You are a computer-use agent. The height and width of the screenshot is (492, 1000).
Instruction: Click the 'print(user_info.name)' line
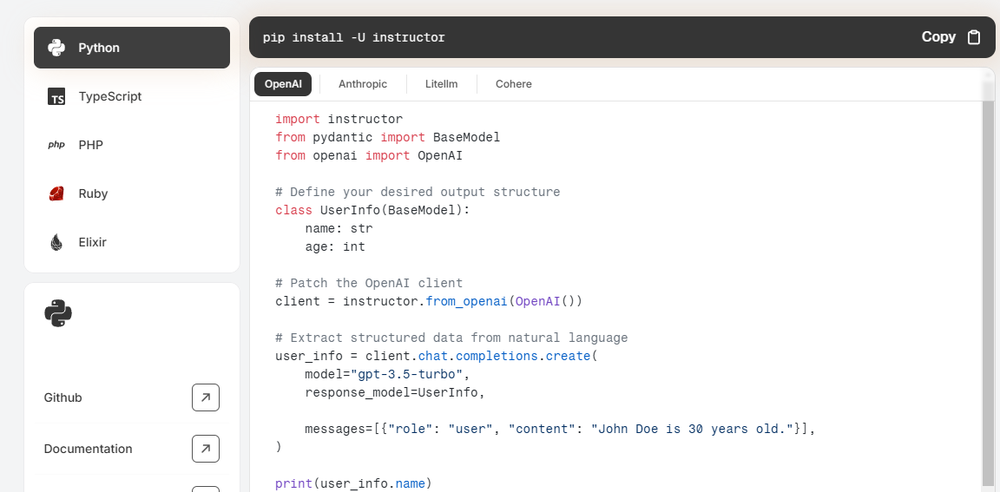pos(353,484)
